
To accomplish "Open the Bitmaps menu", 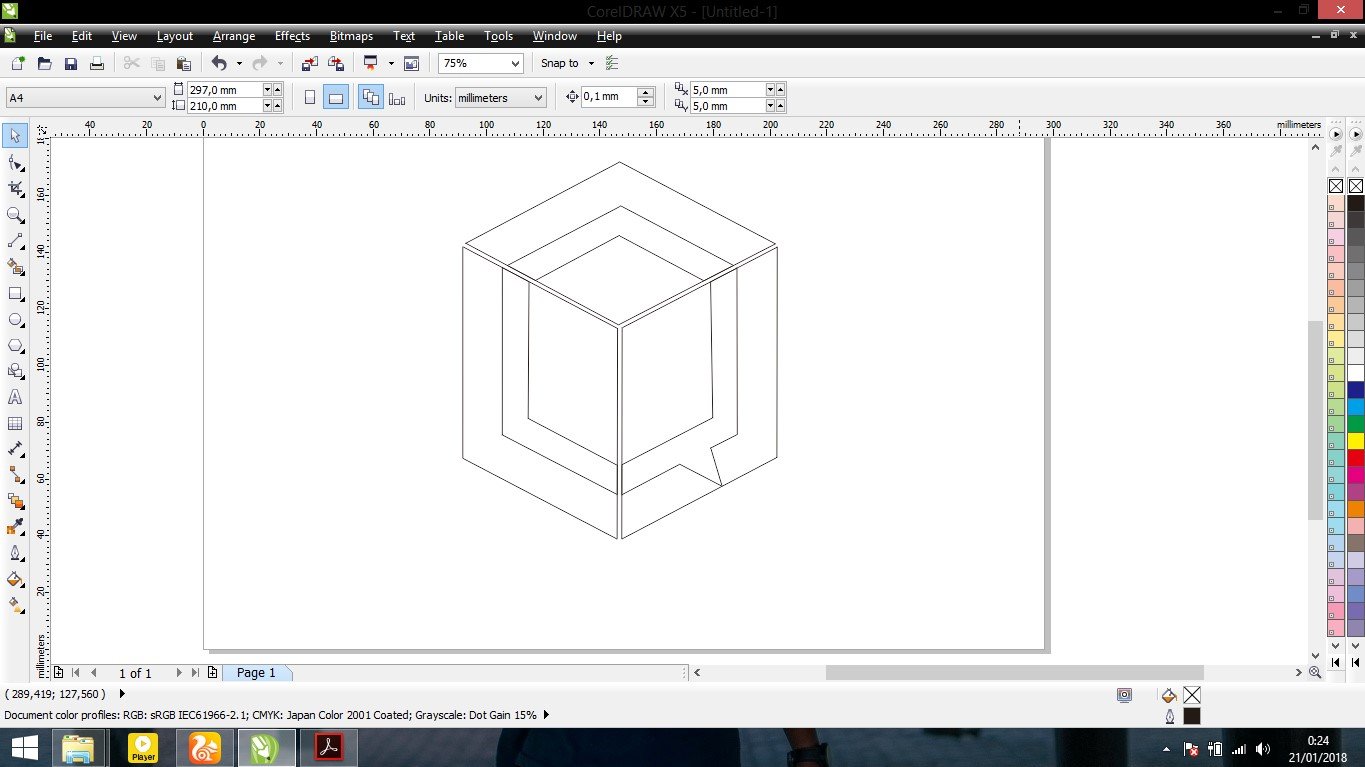I will (x=351, y=36).
